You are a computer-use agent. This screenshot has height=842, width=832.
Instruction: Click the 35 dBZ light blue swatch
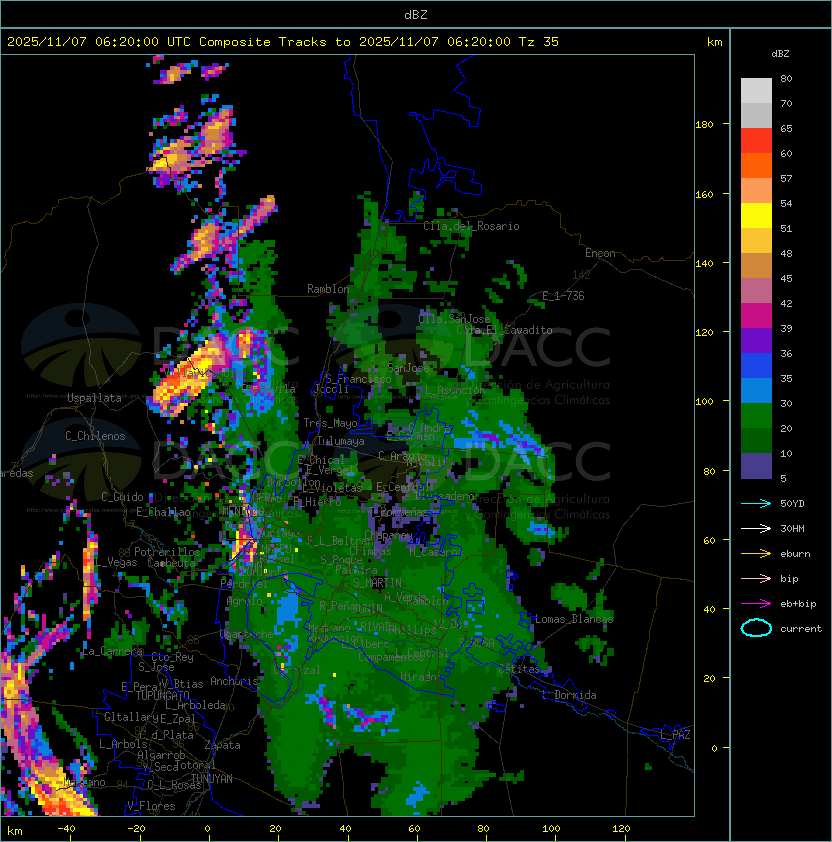point(756,390)
